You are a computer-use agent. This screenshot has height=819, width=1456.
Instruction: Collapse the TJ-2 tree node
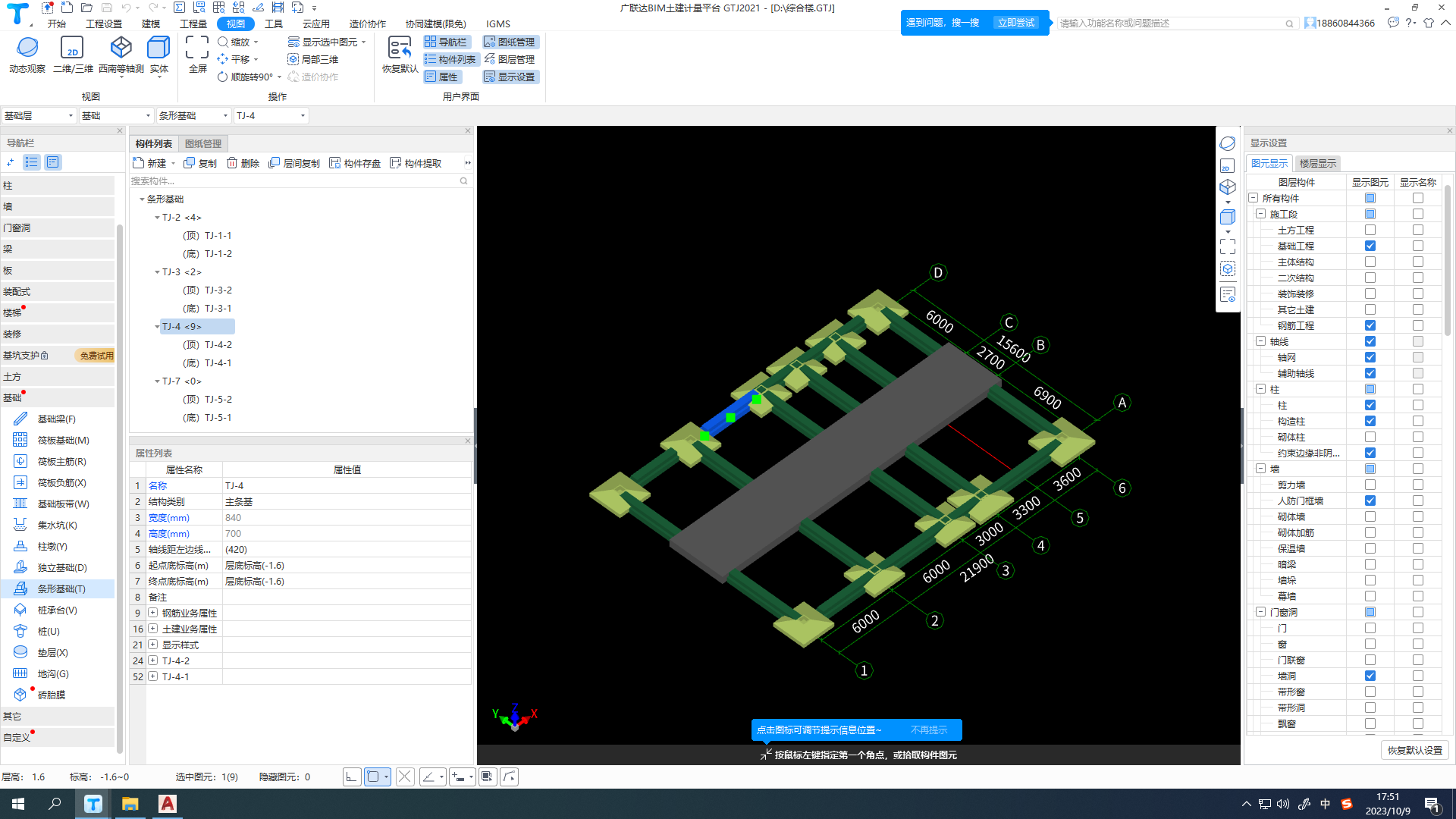tap(157, 218)
